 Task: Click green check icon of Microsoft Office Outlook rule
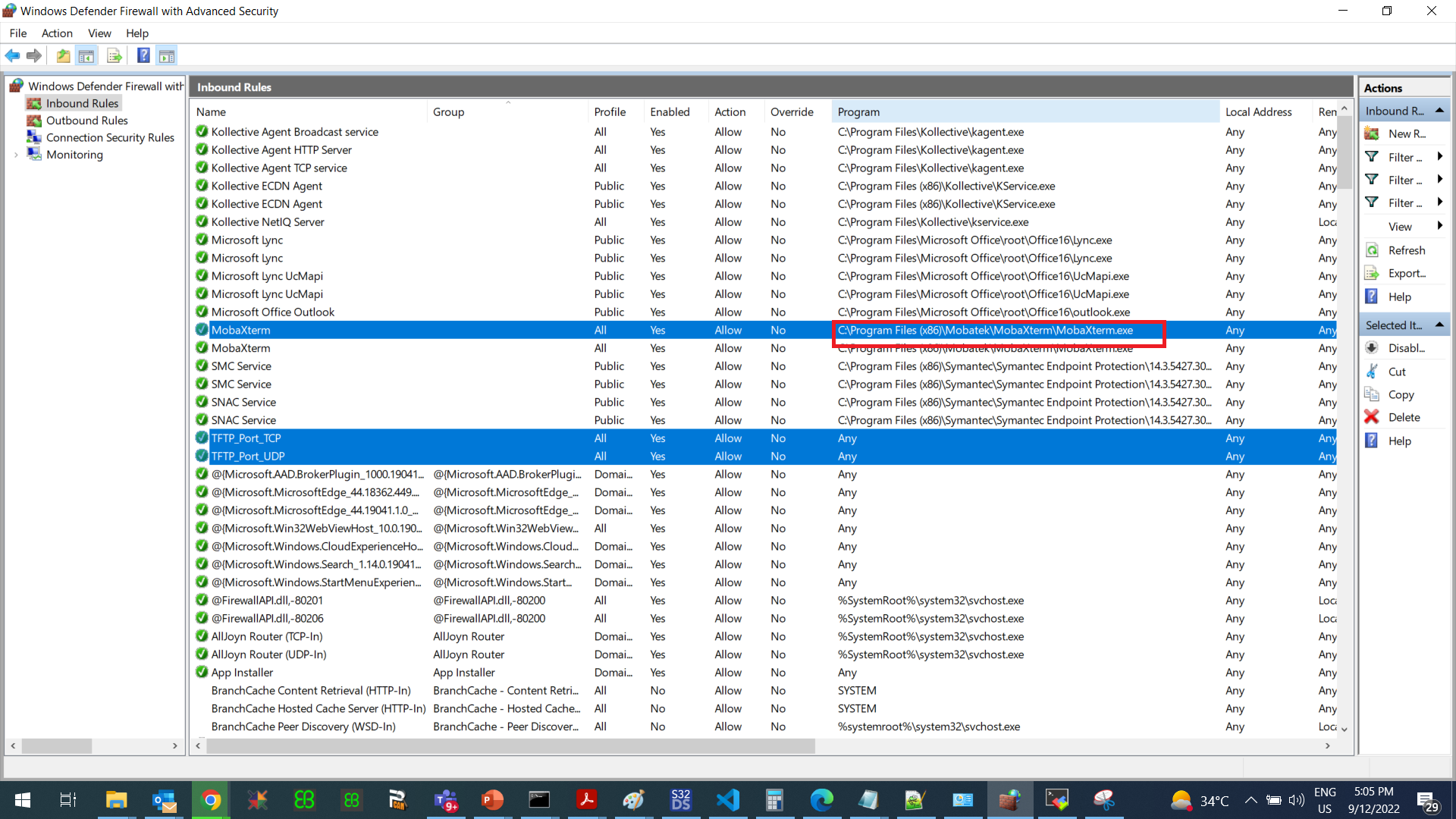[x=202, y=312]
